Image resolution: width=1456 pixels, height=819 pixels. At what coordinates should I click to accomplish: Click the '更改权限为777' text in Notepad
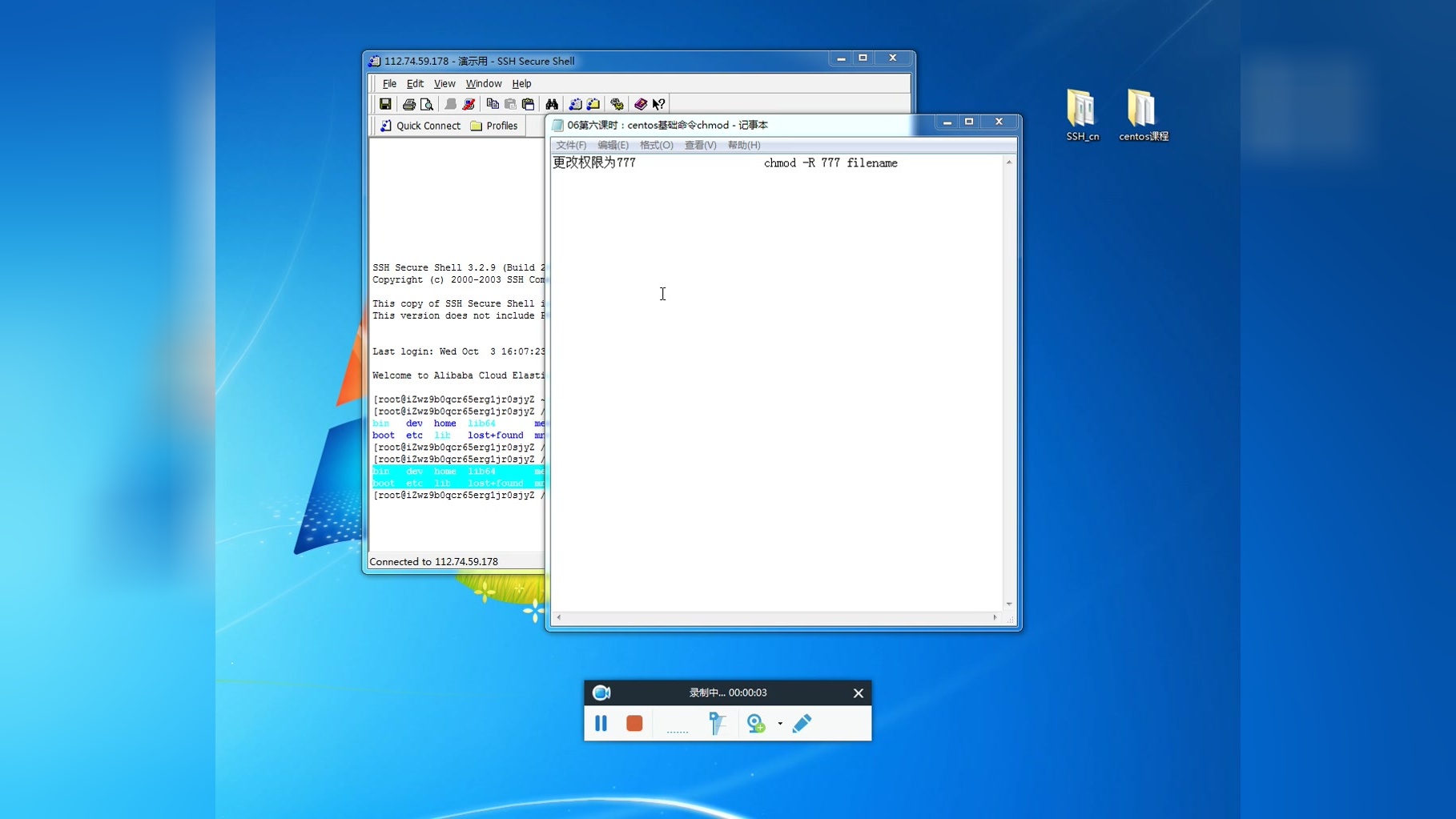tap(594, 163)
